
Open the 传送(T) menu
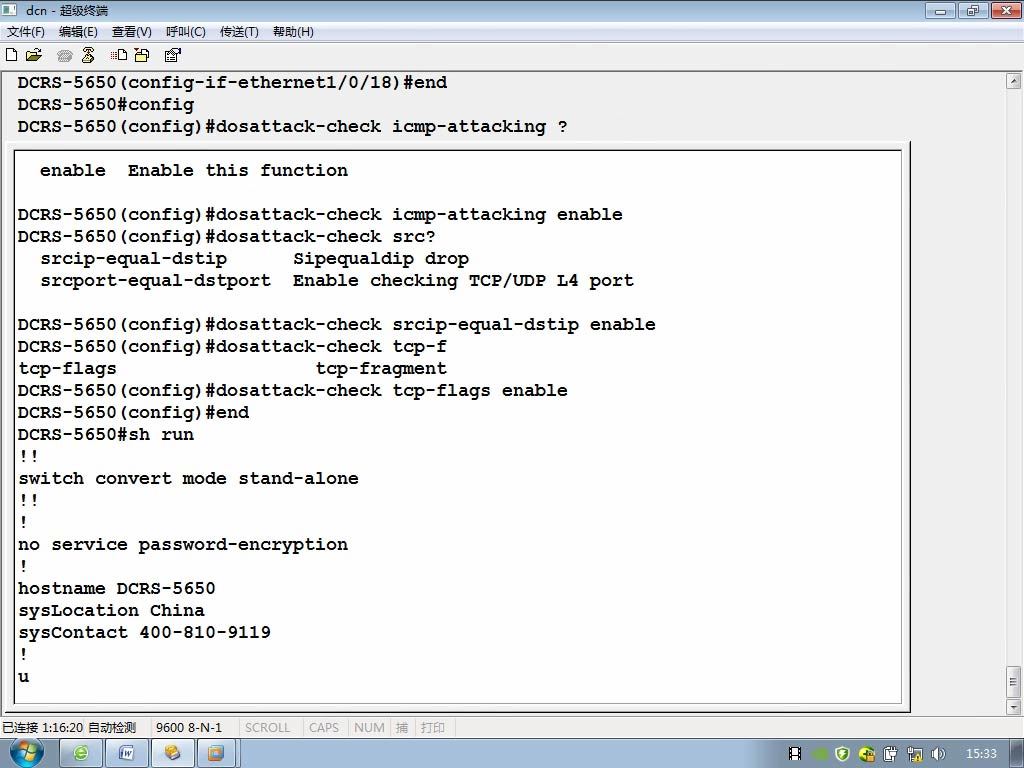pyautogui.click(x=239, y=31)
